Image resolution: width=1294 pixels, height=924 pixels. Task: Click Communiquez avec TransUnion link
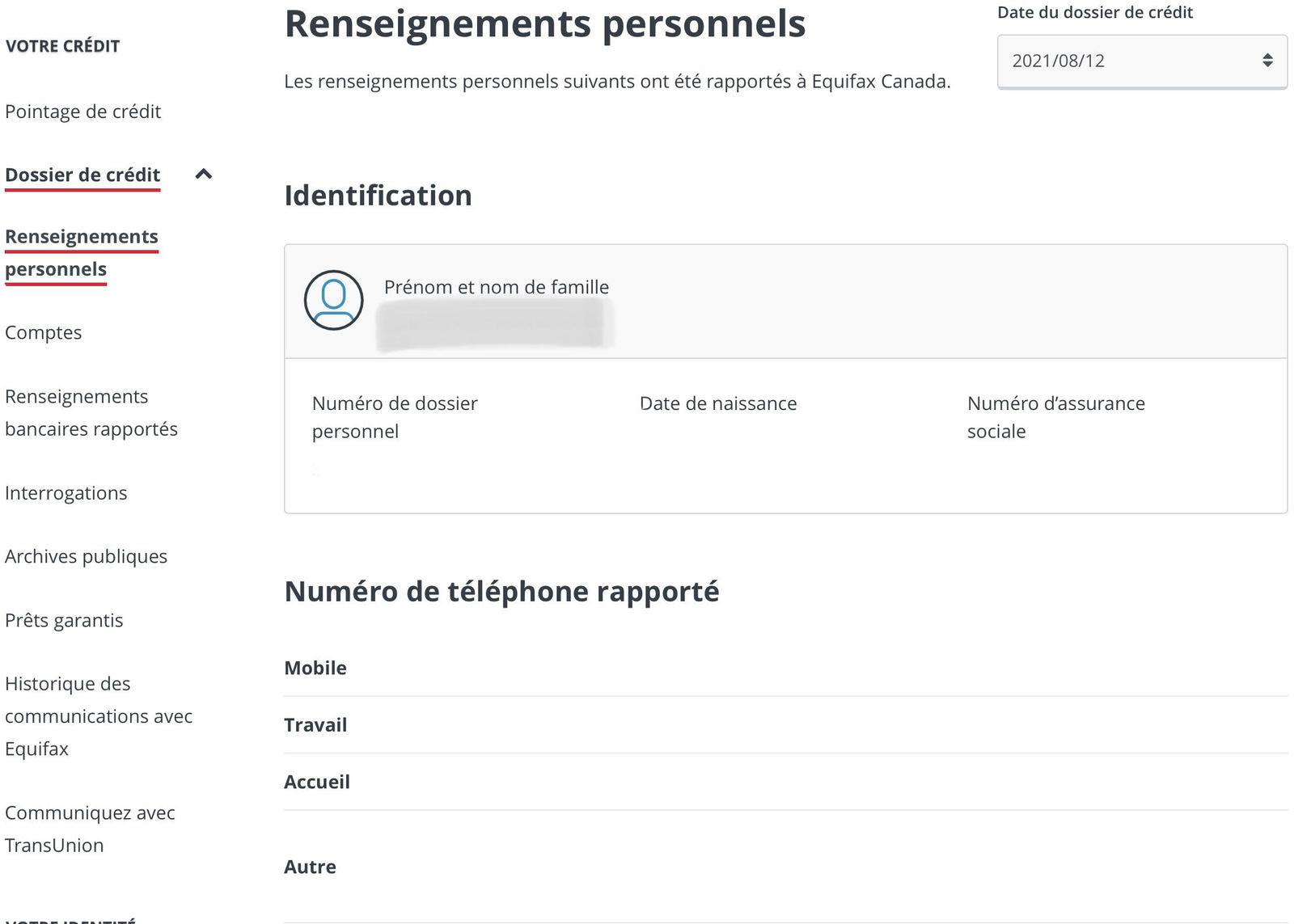89,829
